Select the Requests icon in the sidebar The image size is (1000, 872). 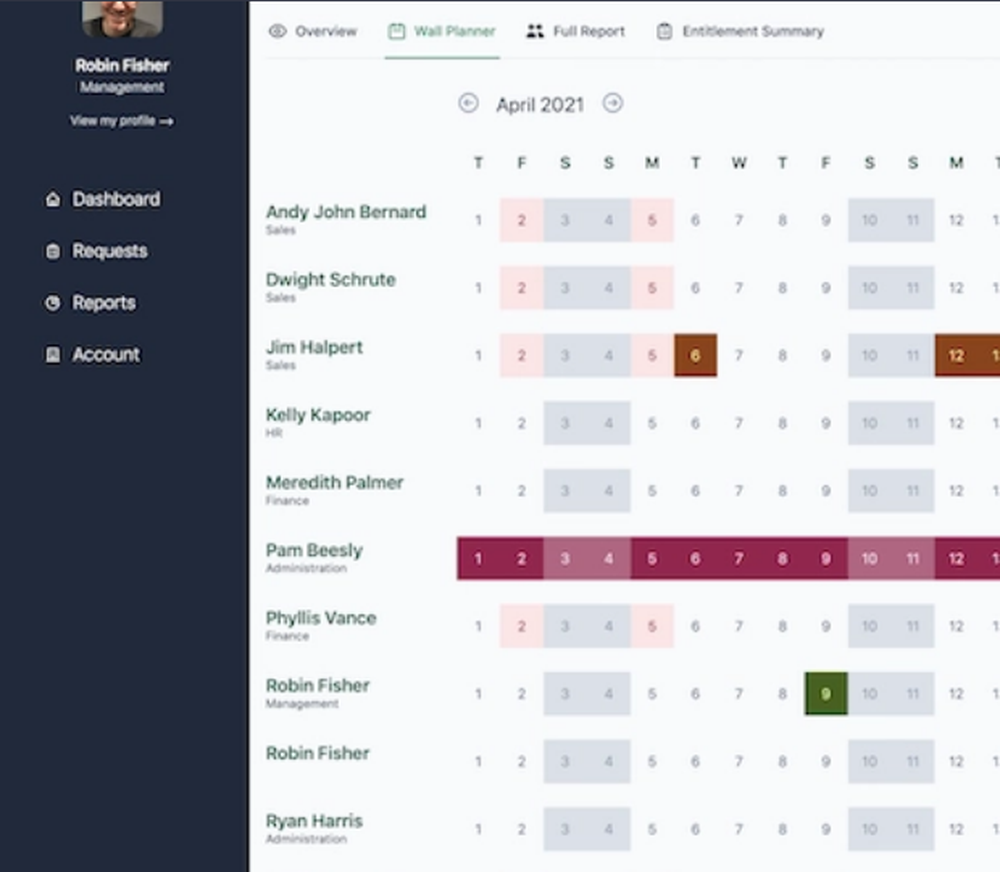53,251
